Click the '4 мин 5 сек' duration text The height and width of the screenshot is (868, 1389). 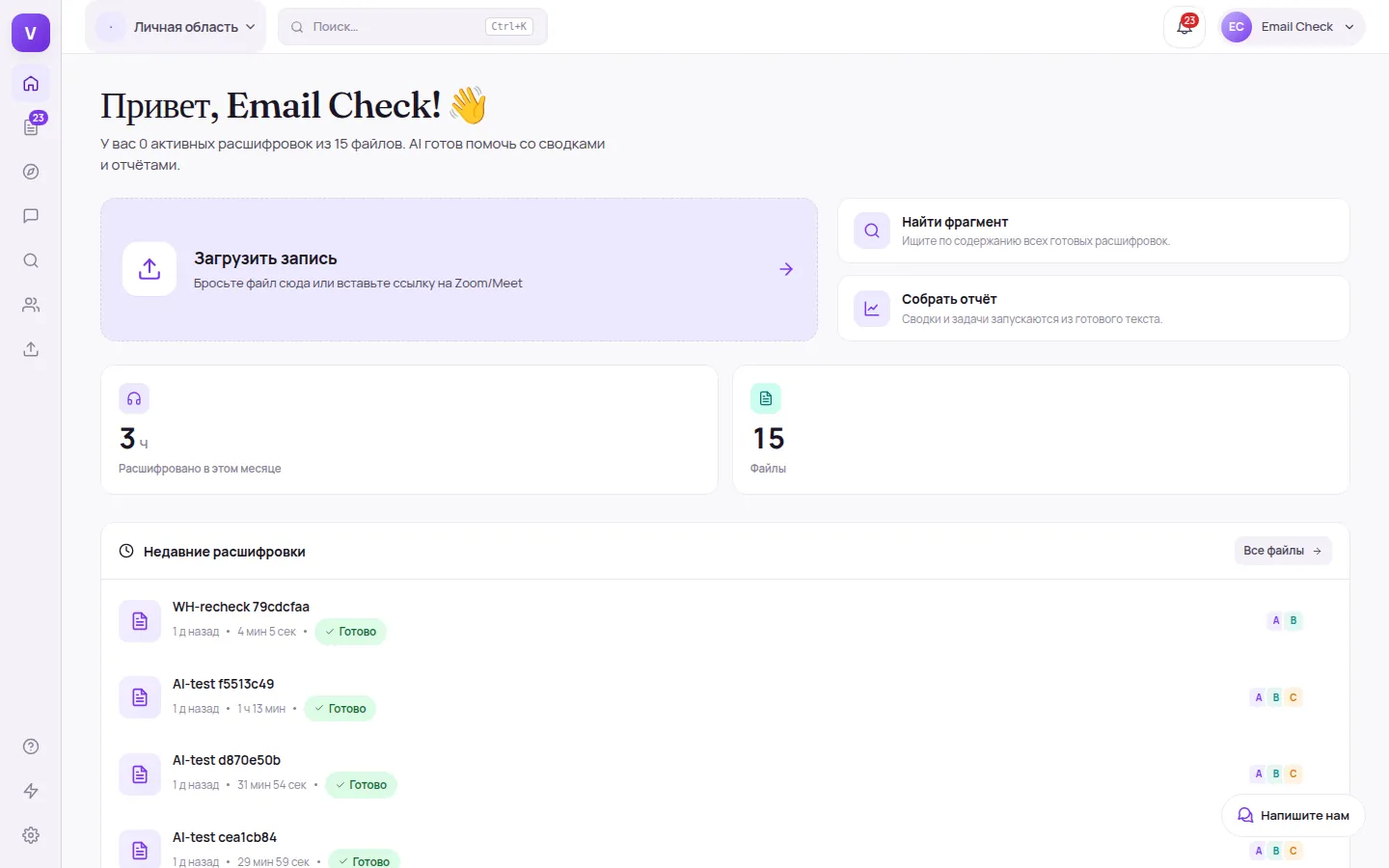tap(267, 632)
